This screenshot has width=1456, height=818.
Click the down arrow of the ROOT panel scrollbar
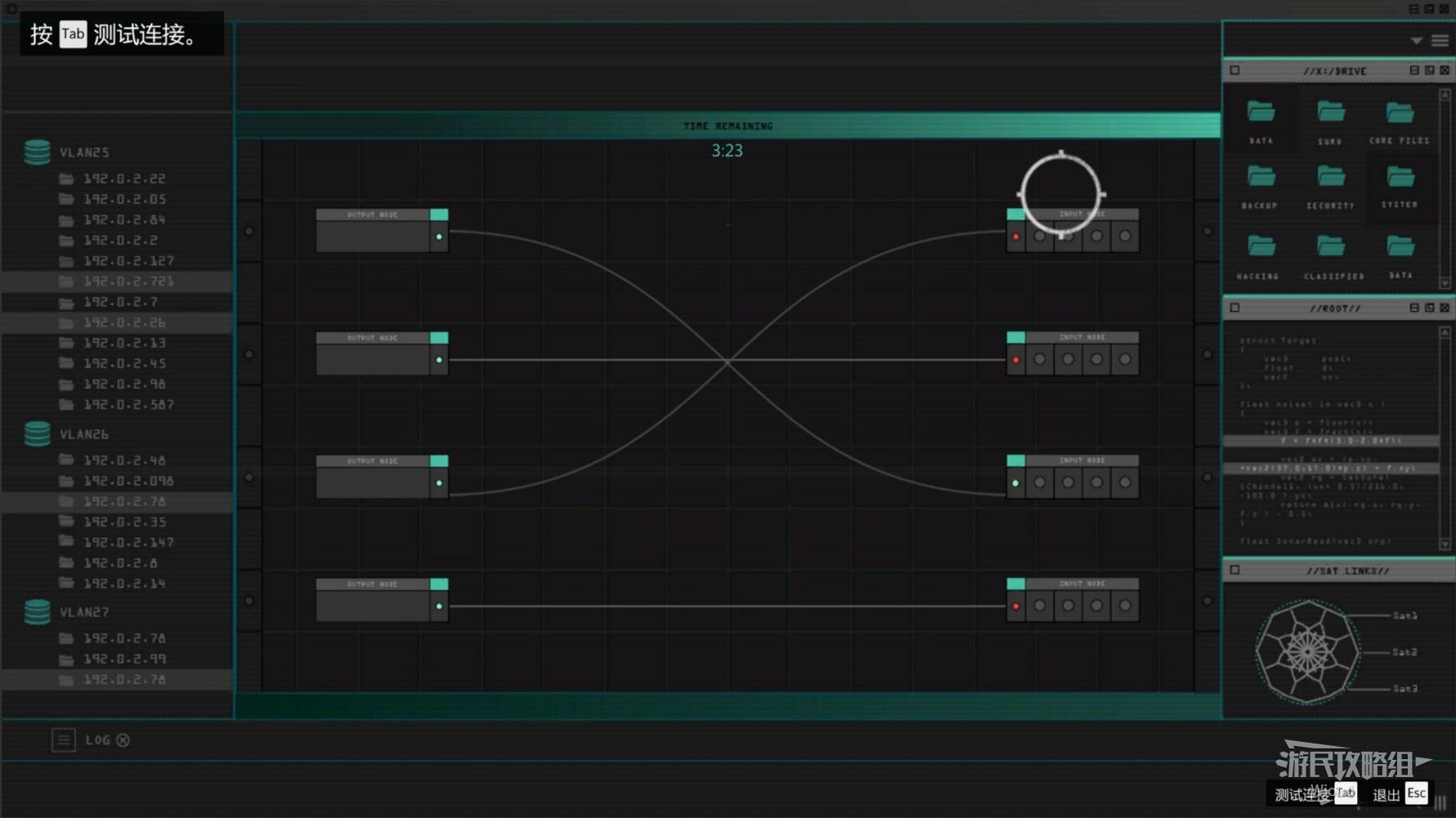click(x=1445, y=544)
